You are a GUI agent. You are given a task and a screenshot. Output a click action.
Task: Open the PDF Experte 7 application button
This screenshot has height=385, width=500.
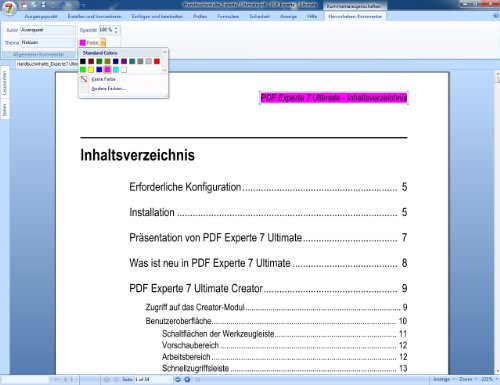point(9,8)
